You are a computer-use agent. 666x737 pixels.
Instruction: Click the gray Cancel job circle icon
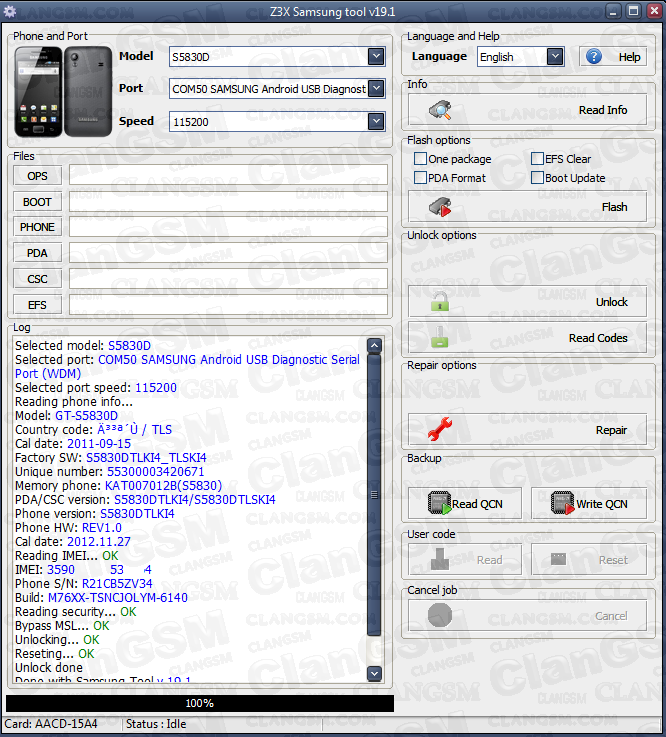pos(440,615)
